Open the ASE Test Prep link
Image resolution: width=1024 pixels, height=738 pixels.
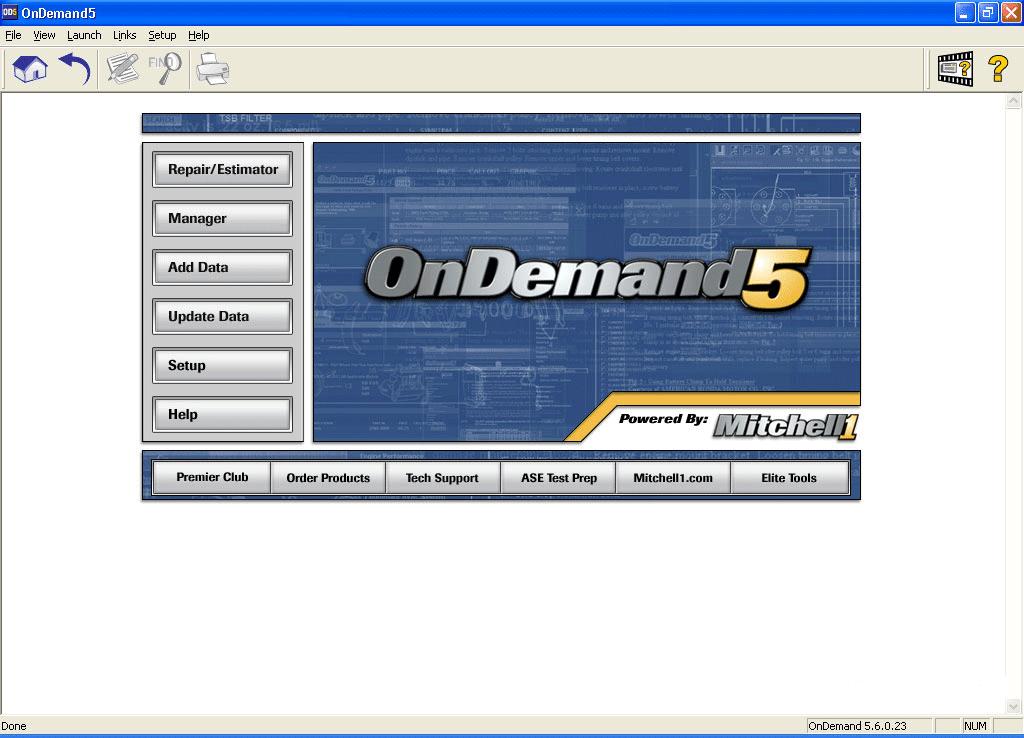click(558, 477)
